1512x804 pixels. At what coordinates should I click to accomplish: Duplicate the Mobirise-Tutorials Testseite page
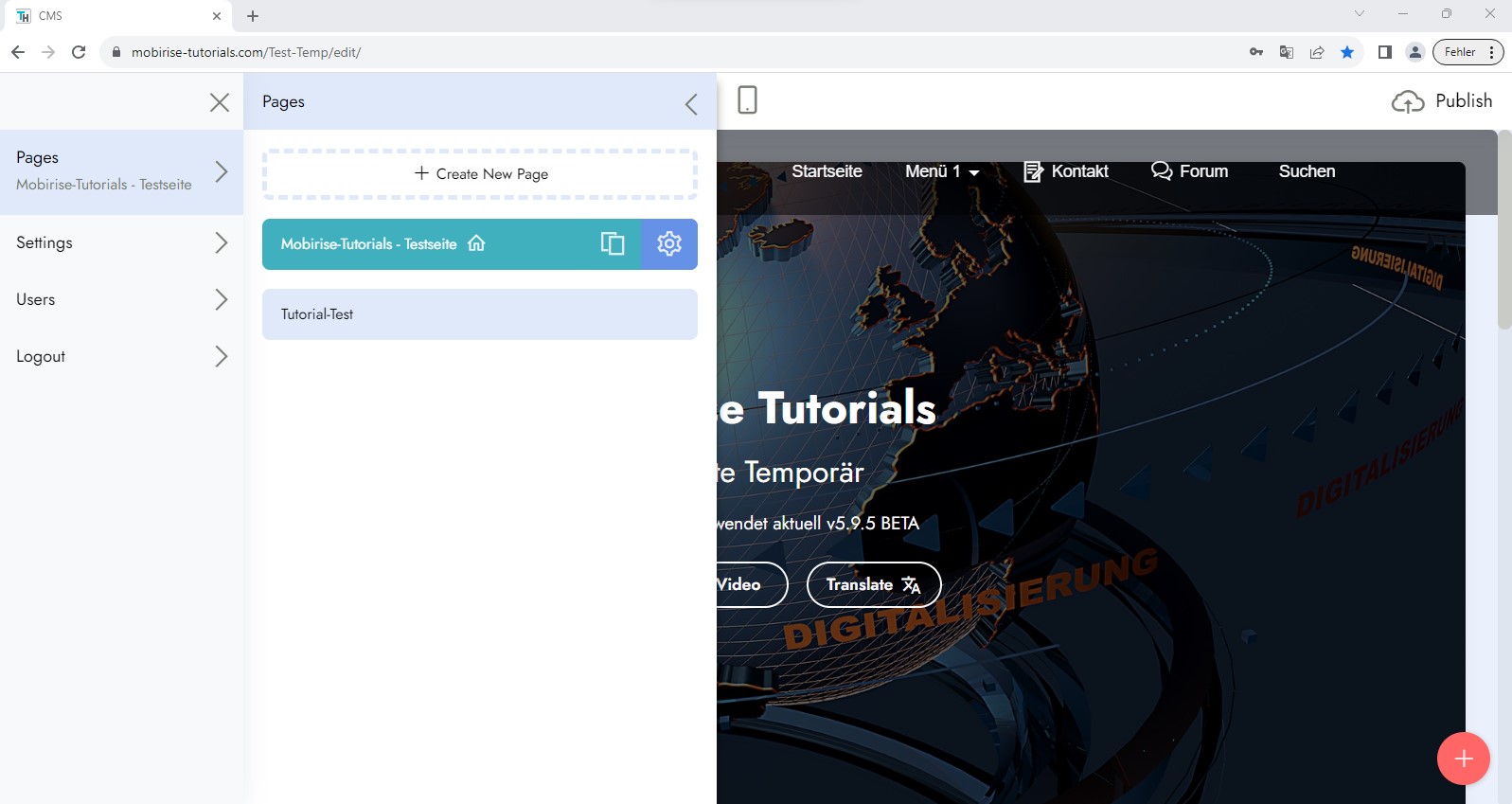[x=613, y=244]
